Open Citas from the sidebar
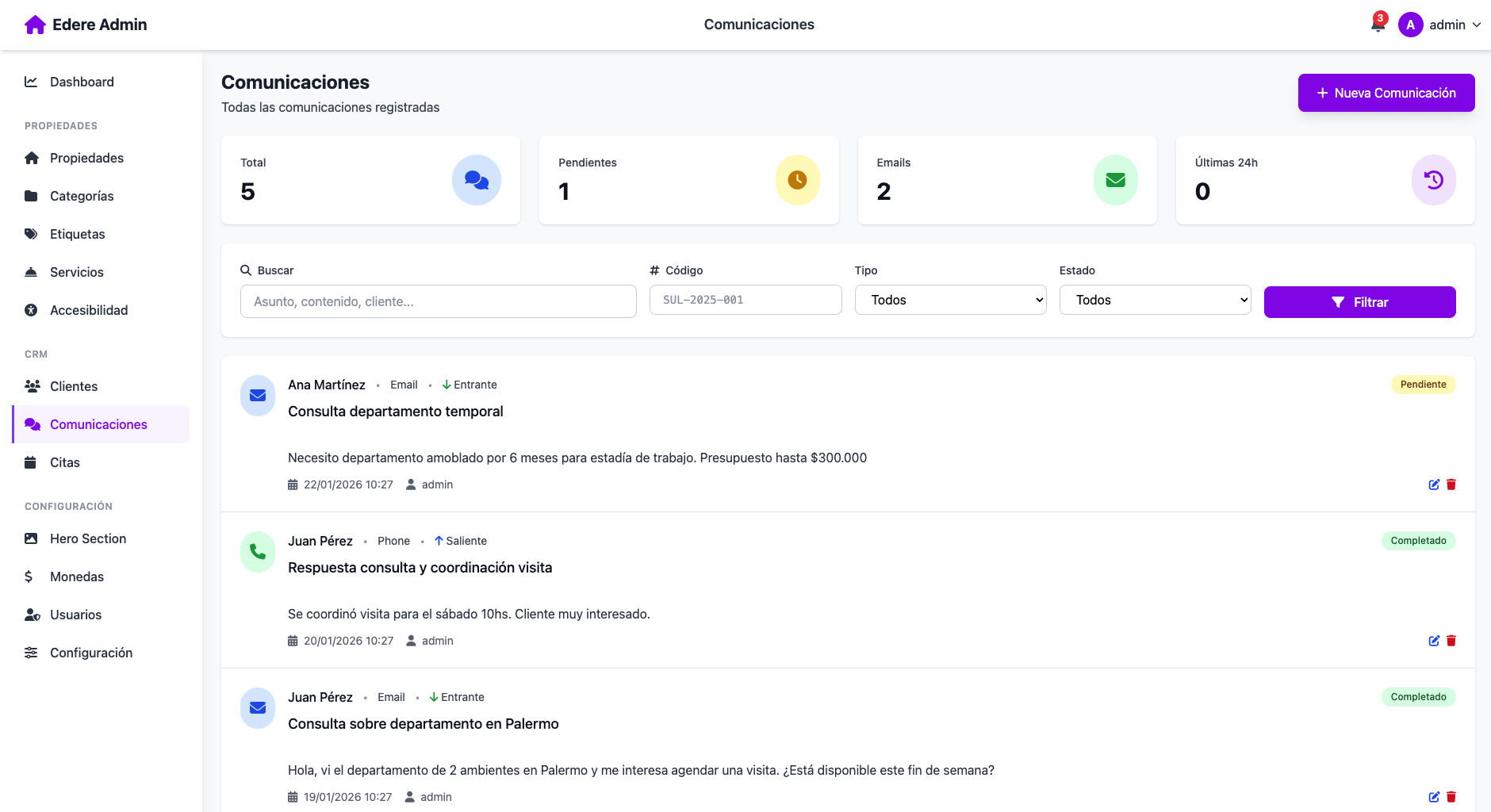 click(65, 462)
